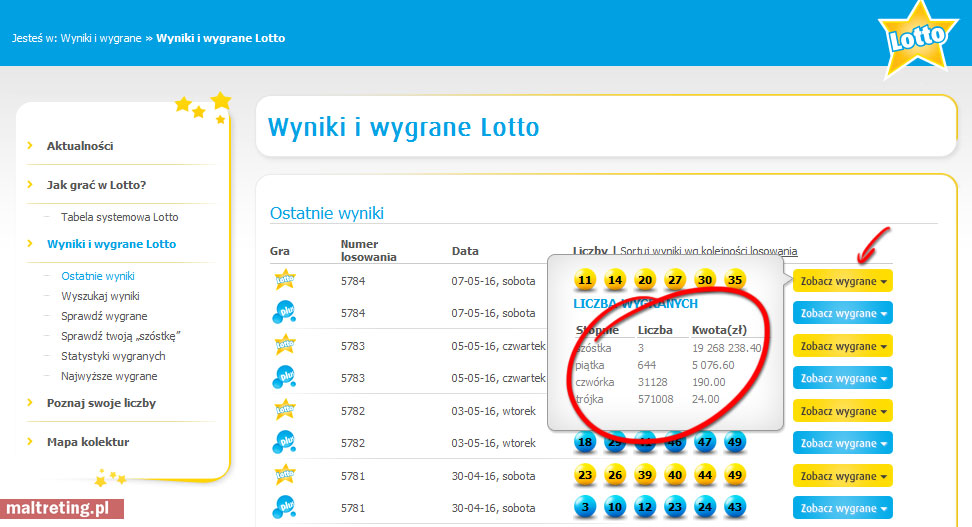Open Statystyki wygranych submenu link
The height and width of the screenshot is (527, 972).
click(x=113, y=356)
